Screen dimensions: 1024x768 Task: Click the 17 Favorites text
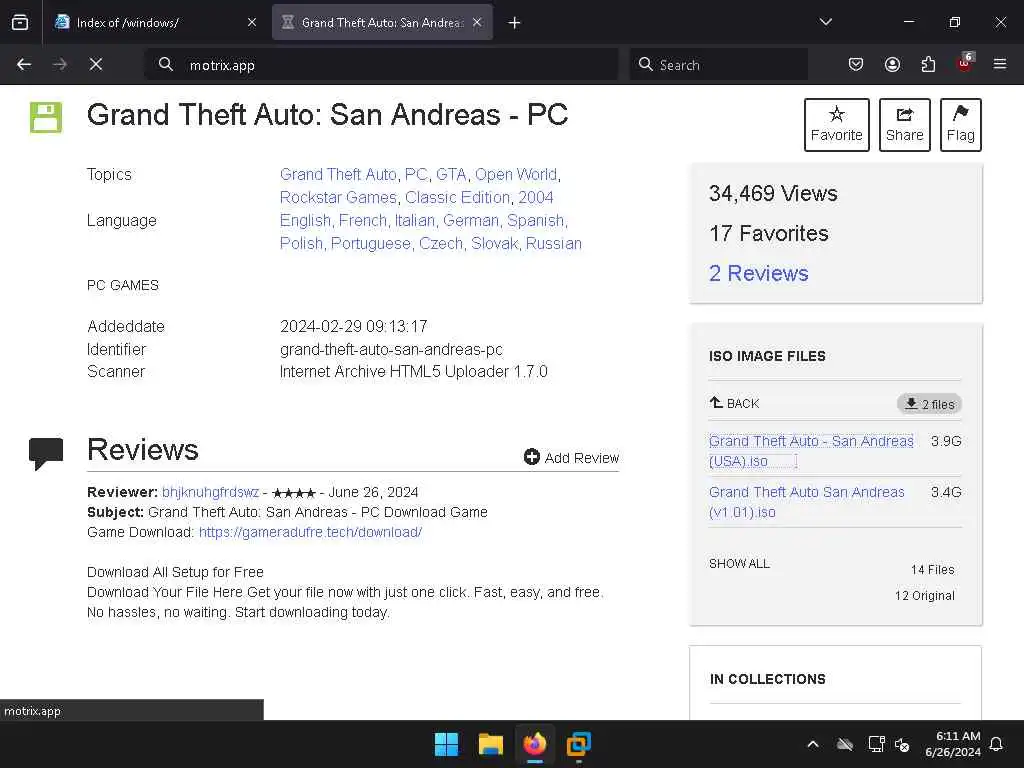(x=769, y=233)
